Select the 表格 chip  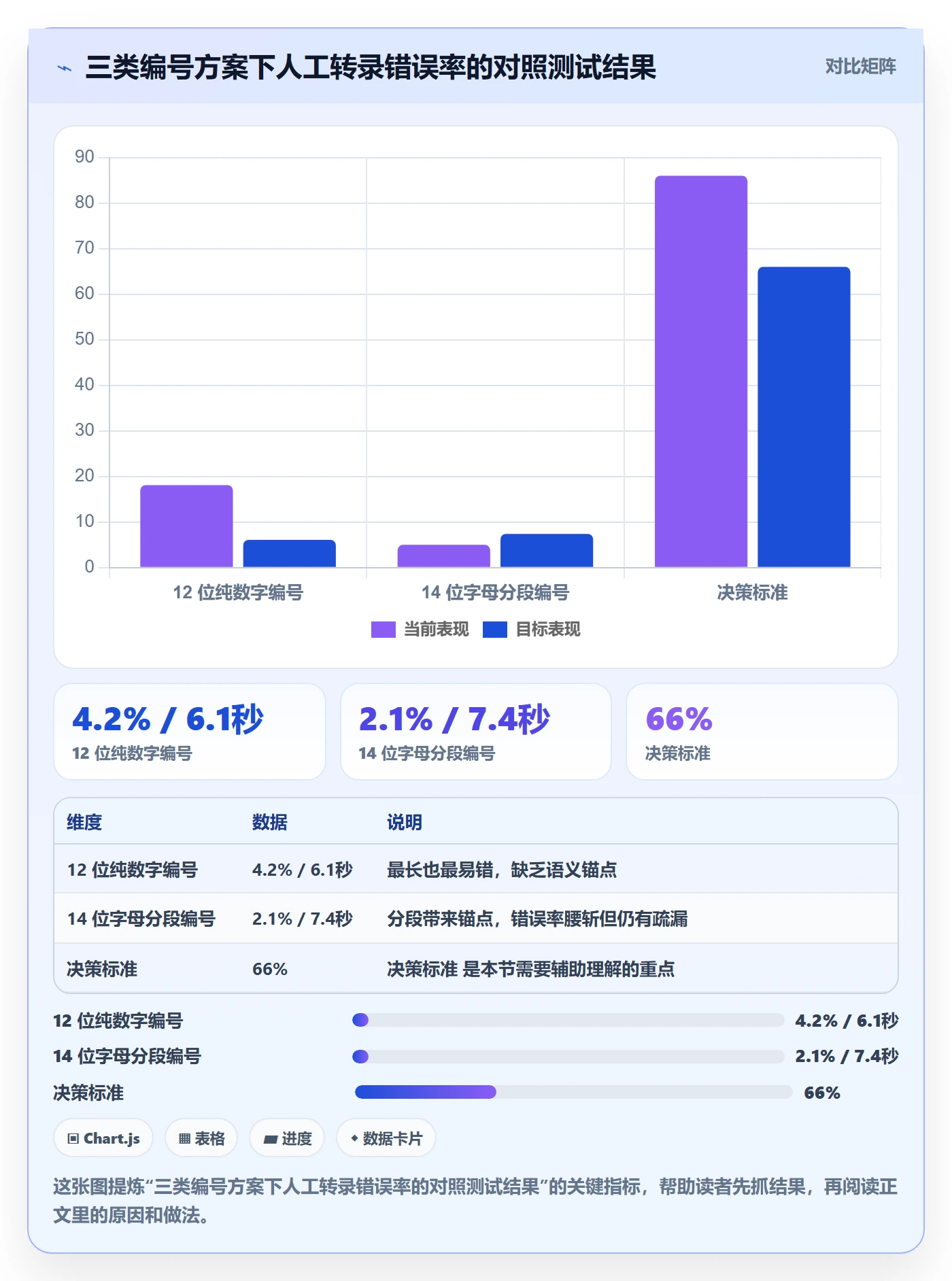(x=201, y=1138)
